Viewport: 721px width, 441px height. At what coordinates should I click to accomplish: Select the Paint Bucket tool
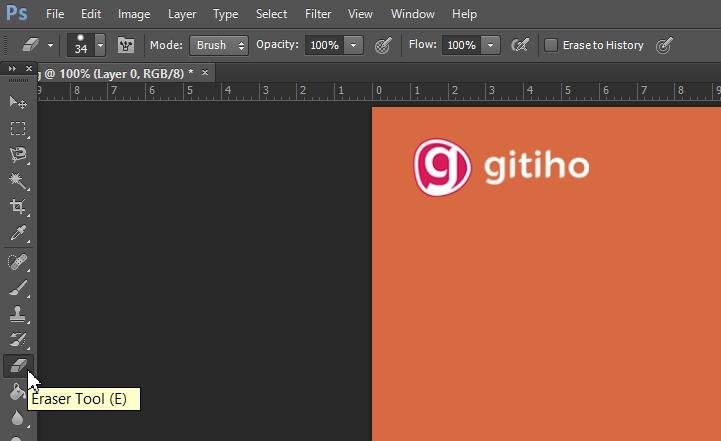(17, 392)
